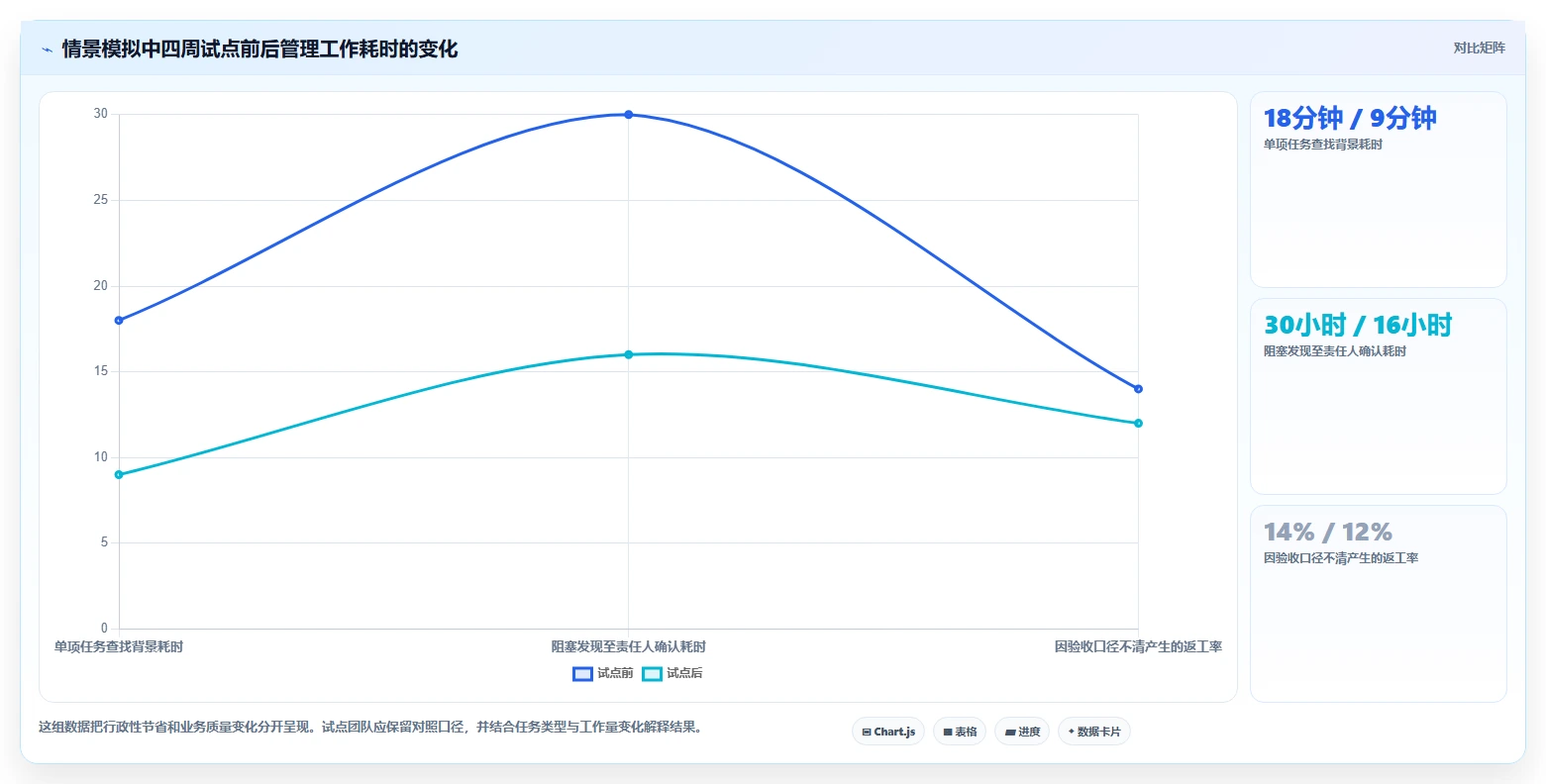
Task: Open the 30小时 / 16小时 stat card
Action: [x=1378, y=396]
